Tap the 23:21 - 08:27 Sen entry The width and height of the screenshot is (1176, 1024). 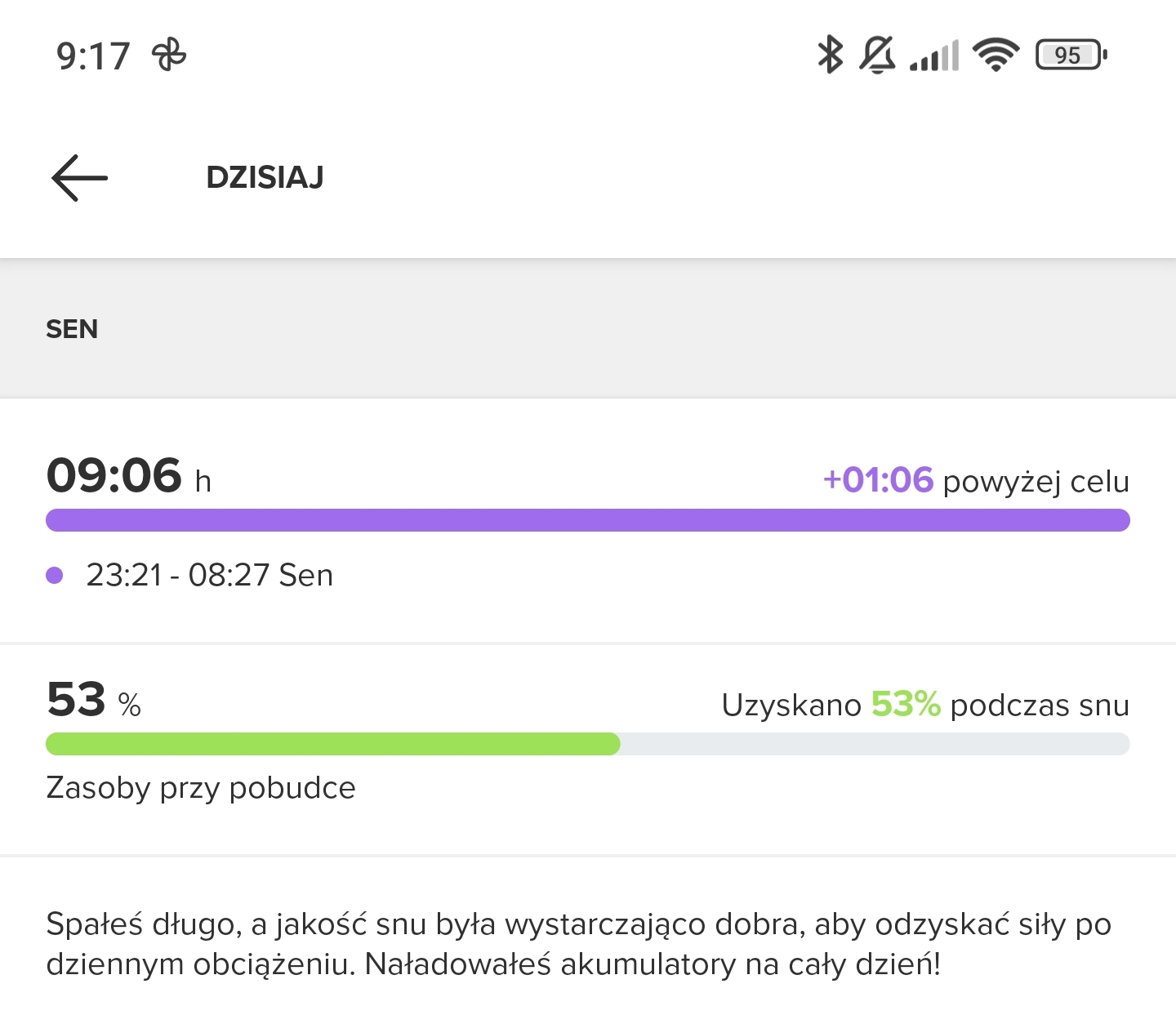pos(210,576)
